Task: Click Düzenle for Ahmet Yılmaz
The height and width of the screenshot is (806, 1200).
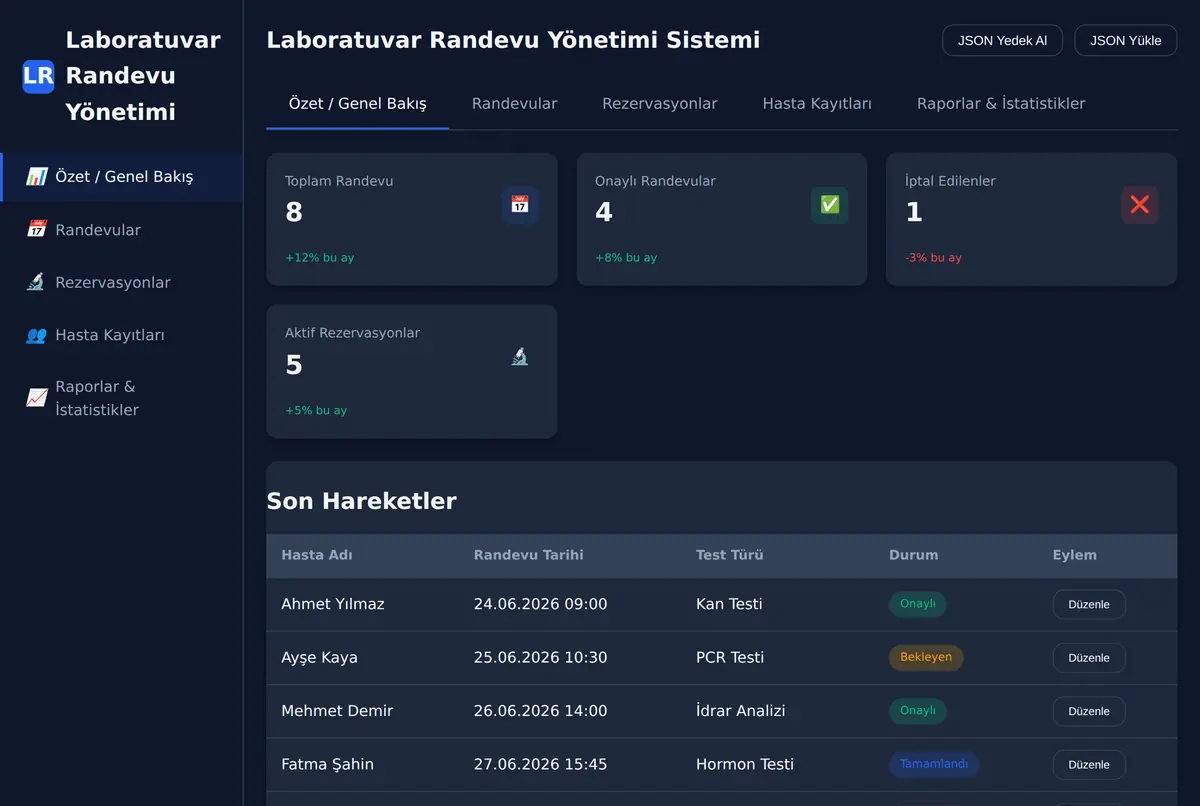Action: tap(1089, 604)
